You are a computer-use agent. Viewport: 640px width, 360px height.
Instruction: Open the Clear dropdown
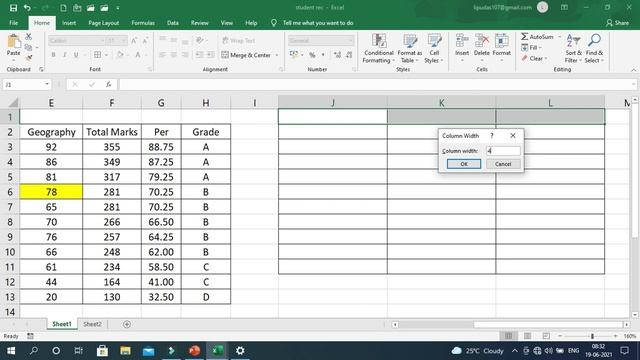[x=534, y=58]
